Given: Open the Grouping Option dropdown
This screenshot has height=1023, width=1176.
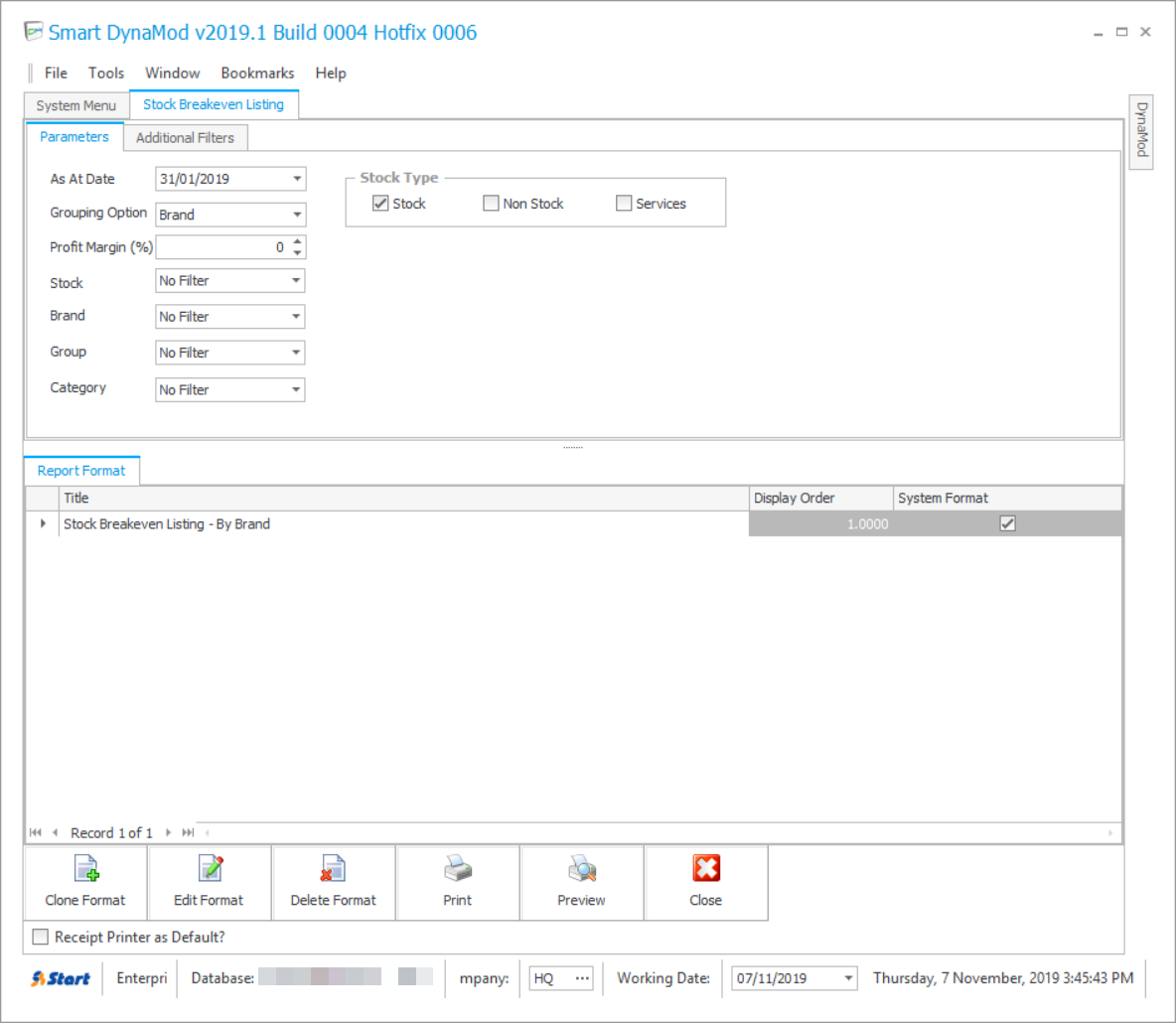Looking at the screenshot, I should click(x=297, y=215).
